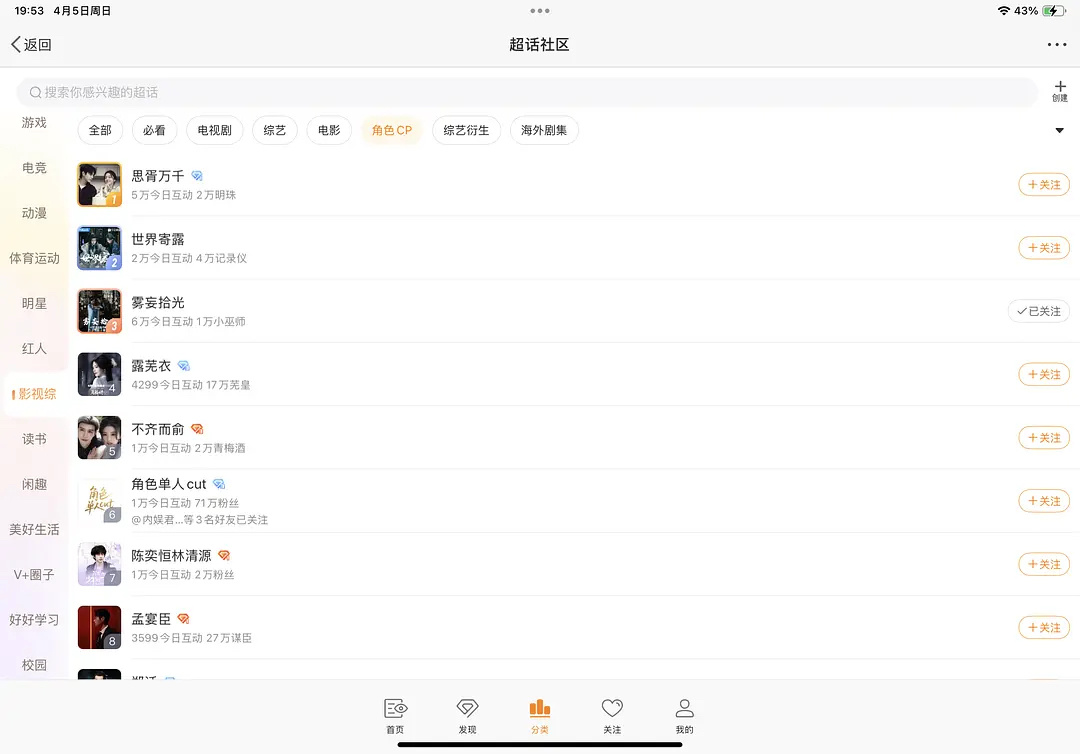Open the 世界寄露 super topic
Viewport: 1080px width, 754px height.
click(x=160, y=240)
